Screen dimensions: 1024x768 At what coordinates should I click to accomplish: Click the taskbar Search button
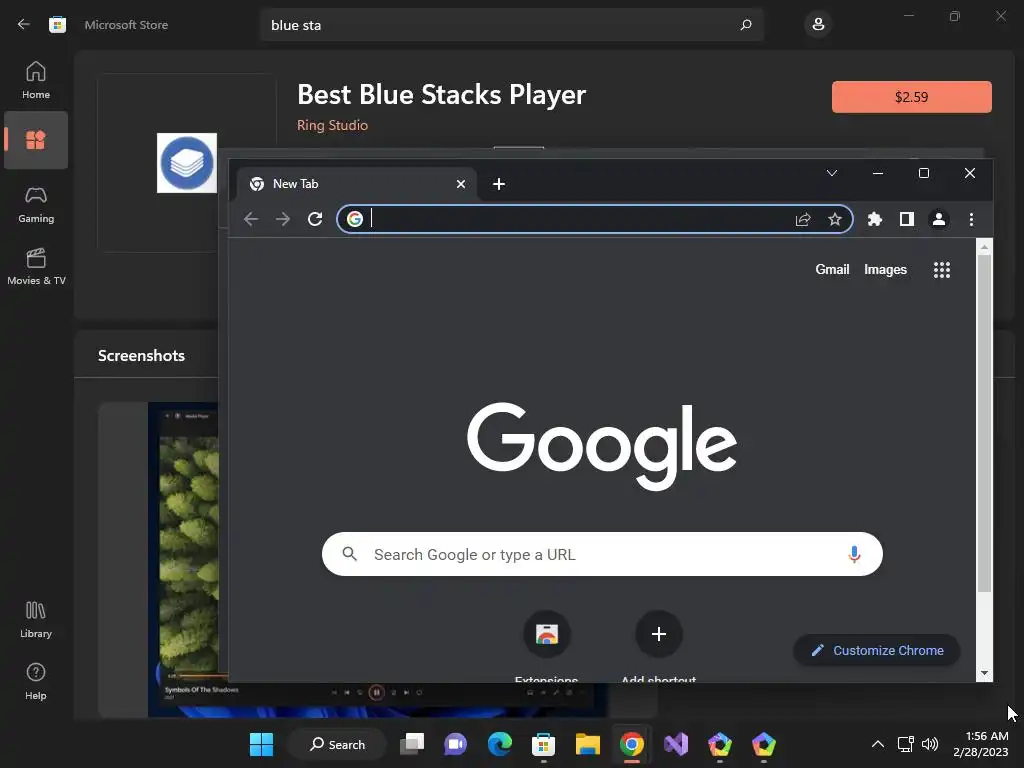(338, 744)
